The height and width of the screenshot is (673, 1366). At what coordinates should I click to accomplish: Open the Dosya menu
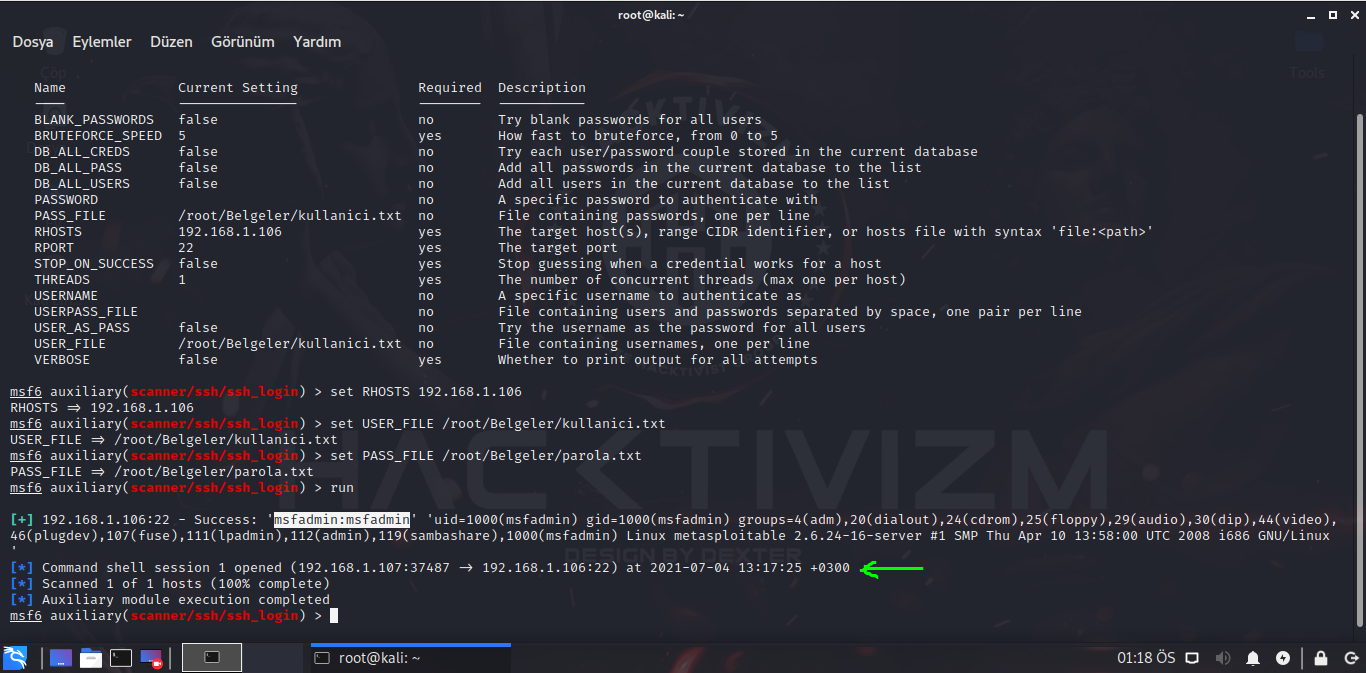(33, 42)
